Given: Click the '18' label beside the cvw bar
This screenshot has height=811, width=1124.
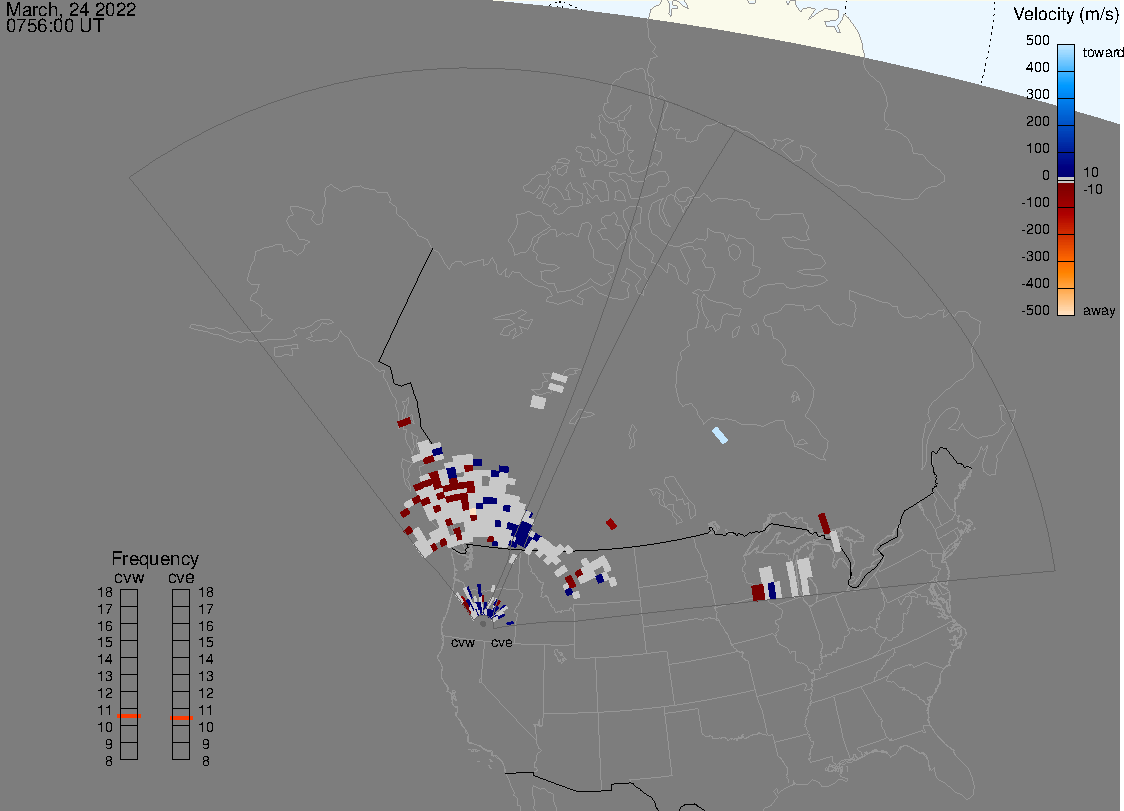Looking at the screenshot, I should [105, 592].
